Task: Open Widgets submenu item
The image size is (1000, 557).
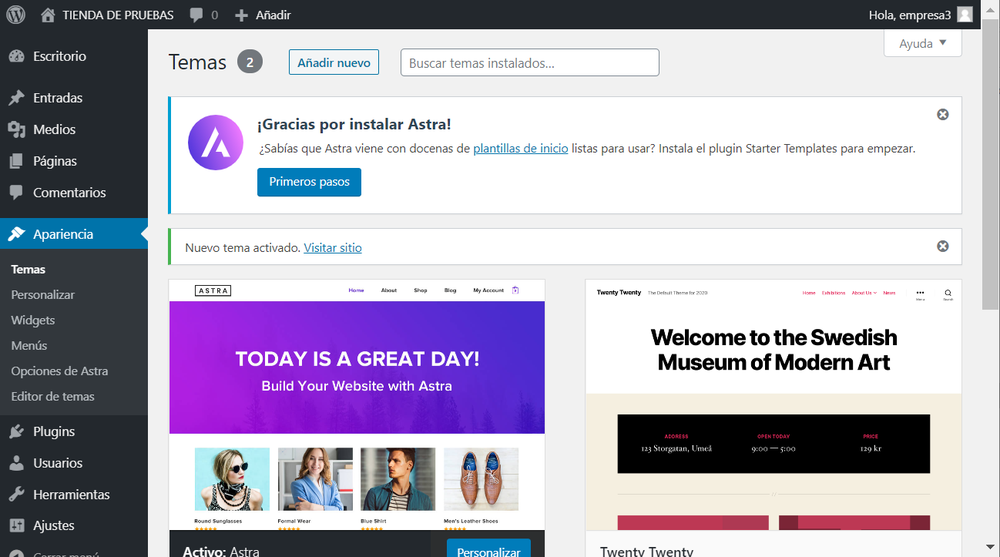Action: click(x=33, y=320)
